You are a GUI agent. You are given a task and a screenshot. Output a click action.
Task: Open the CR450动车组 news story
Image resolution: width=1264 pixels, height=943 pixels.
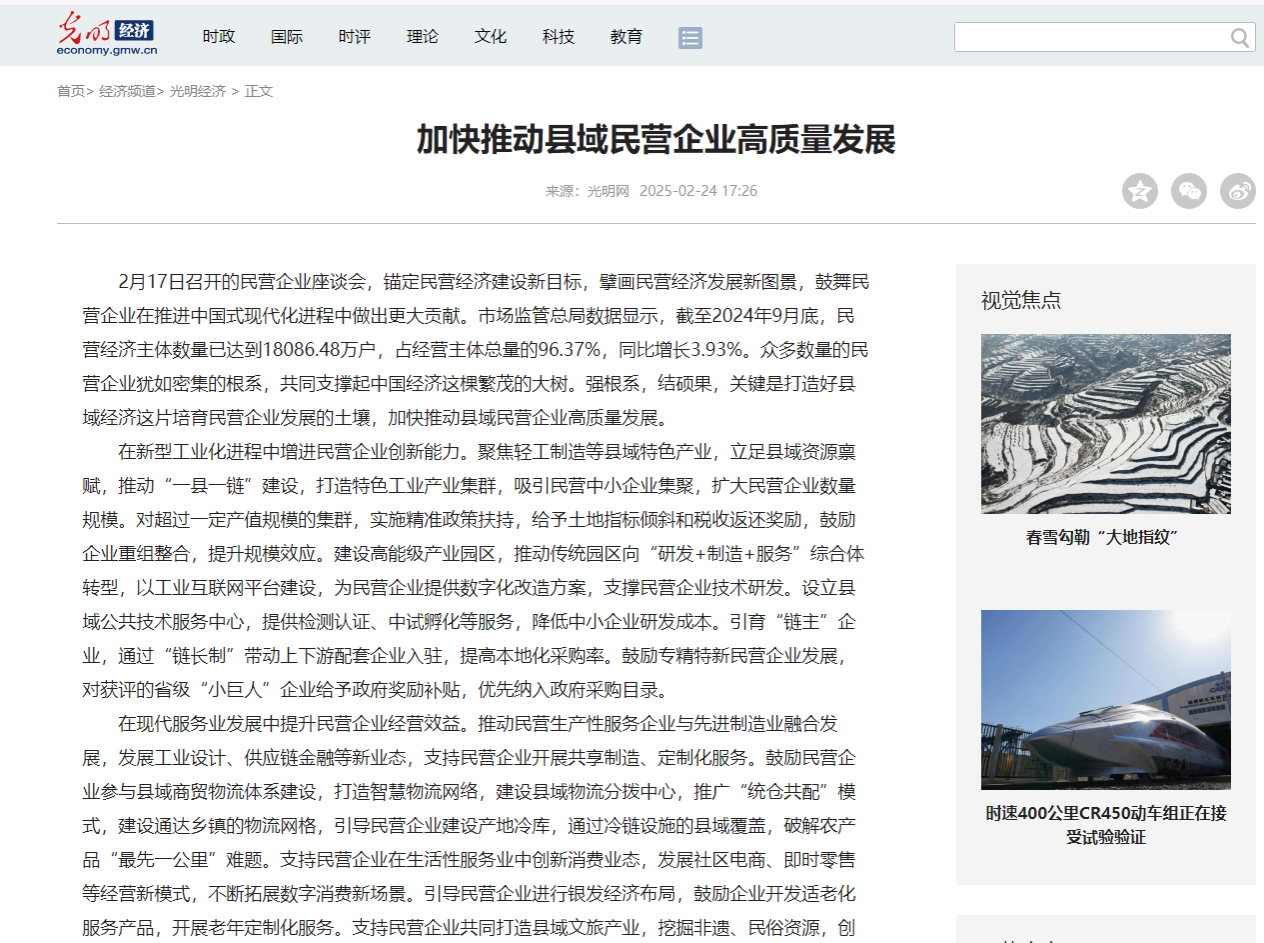1105,826
